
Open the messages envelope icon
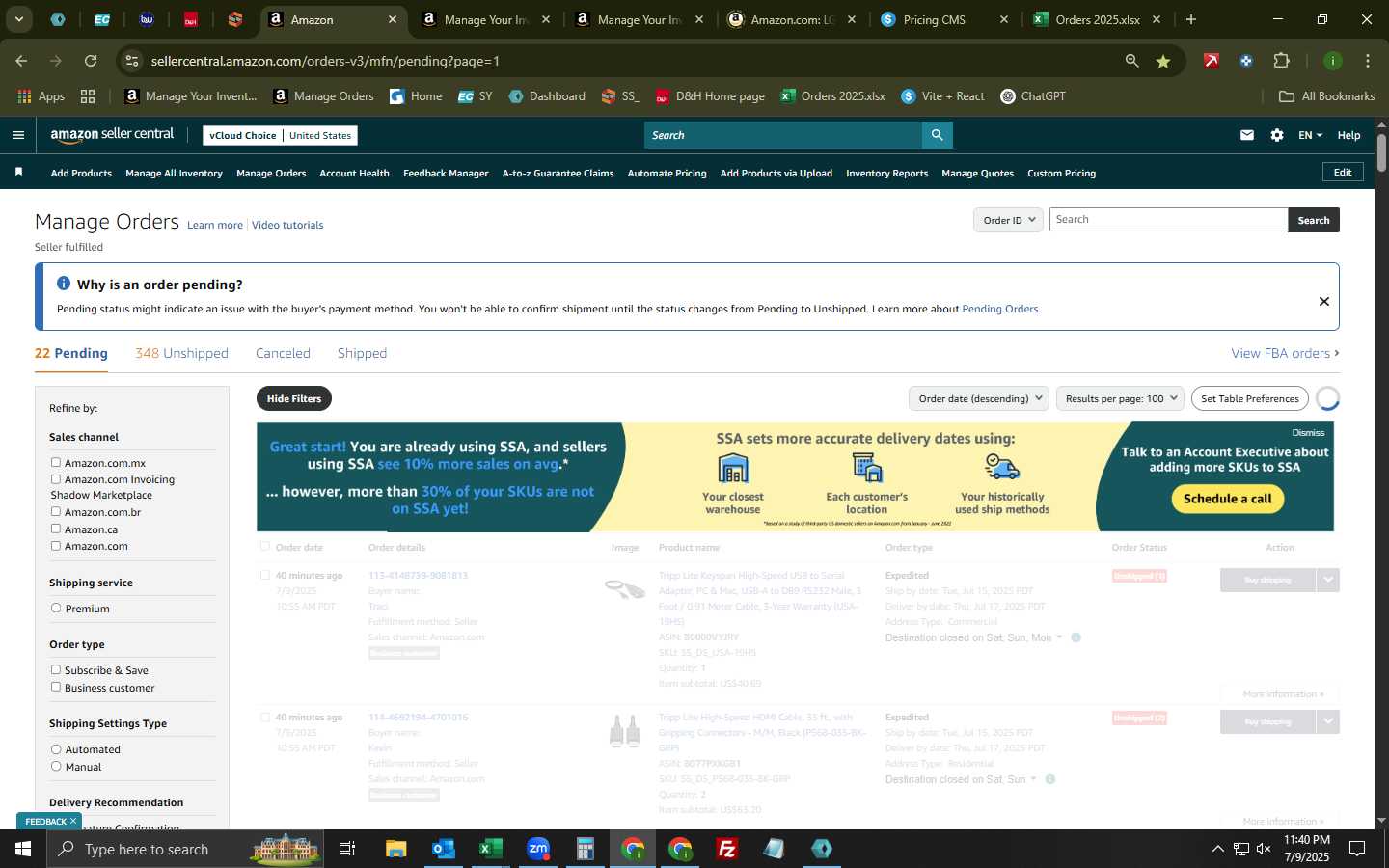click(x=1247, y=135)
